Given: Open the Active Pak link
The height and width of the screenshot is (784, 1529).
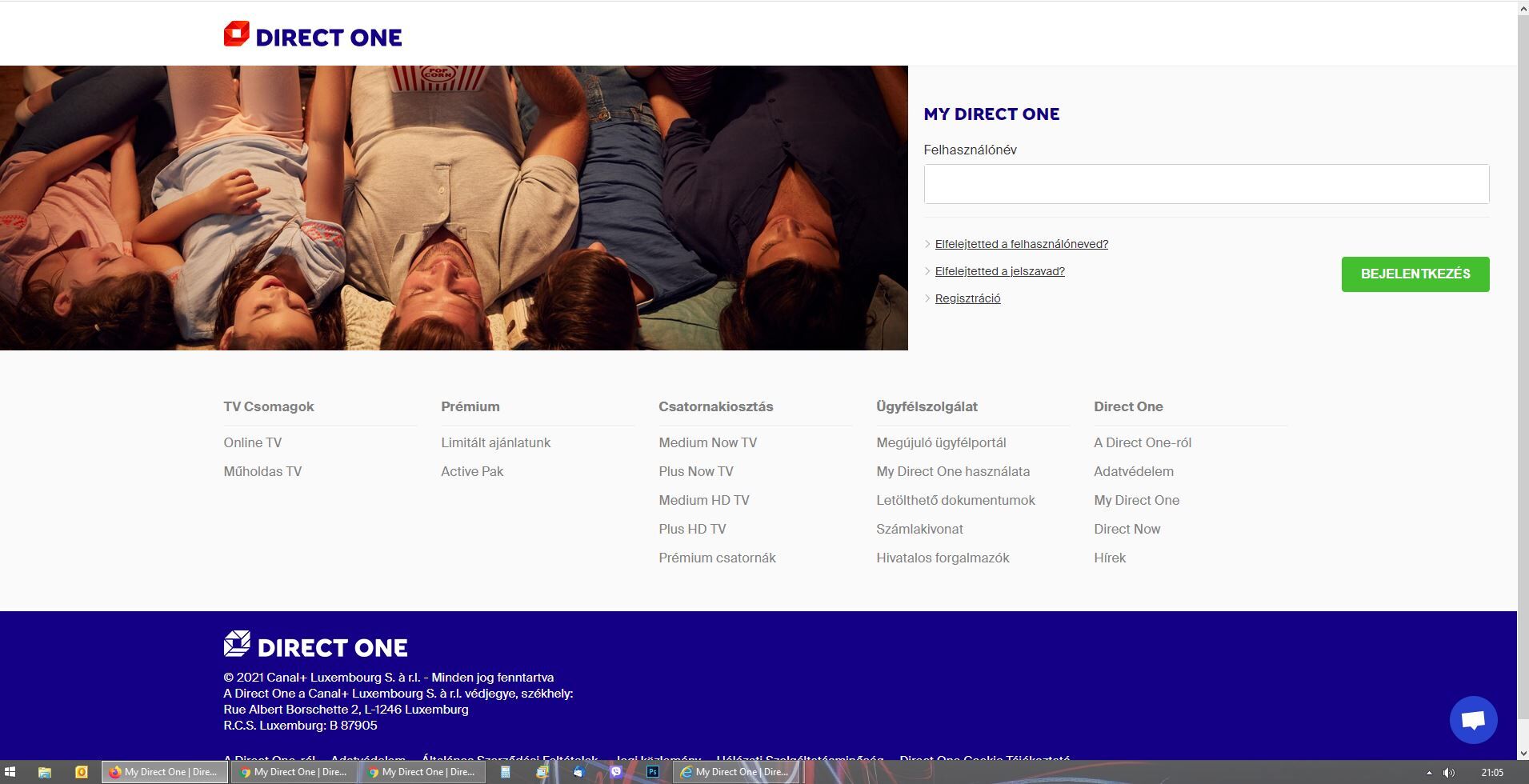Looking at the screenshot, I should 472,471.
